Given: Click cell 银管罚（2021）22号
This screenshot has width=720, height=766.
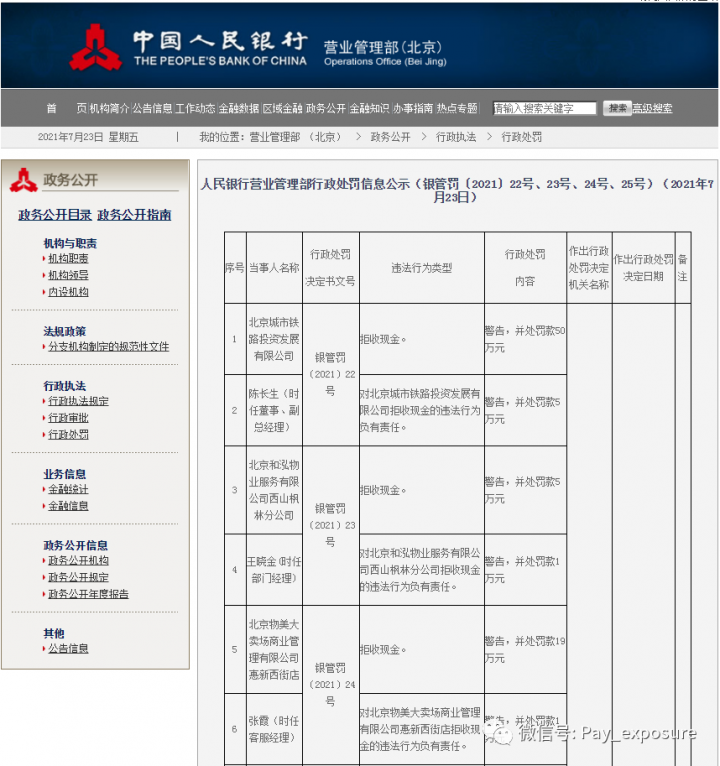Looking at the screenshot, I should point(331,374).
